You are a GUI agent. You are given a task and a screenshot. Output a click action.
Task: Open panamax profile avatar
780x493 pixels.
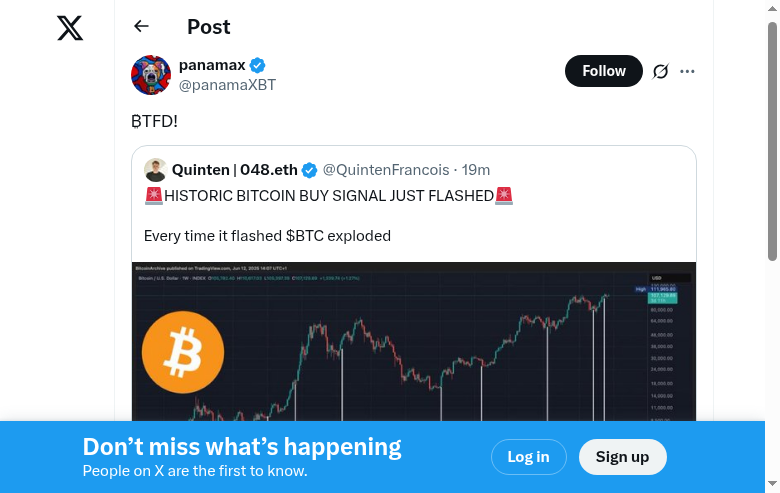[x=151, y=75]
